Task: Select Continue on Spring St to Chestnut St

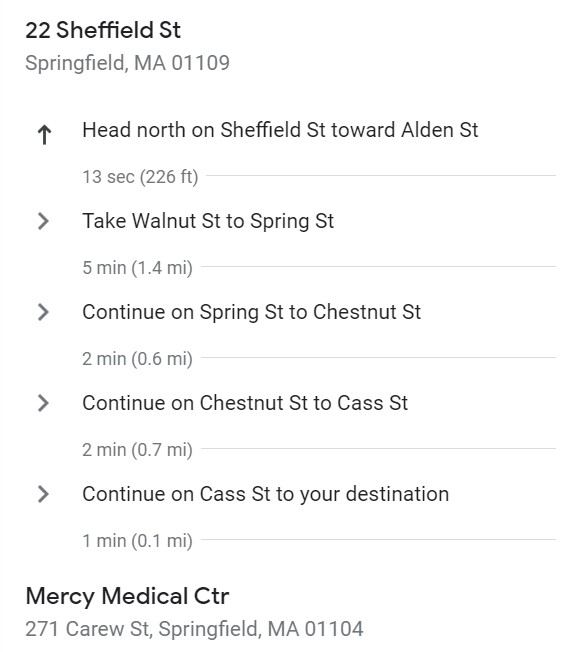Action: click(x=252, y=312)
